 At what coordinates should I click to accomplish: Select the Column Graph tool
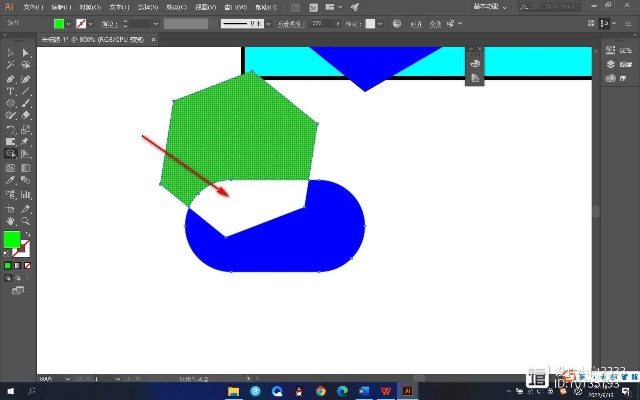25,195
